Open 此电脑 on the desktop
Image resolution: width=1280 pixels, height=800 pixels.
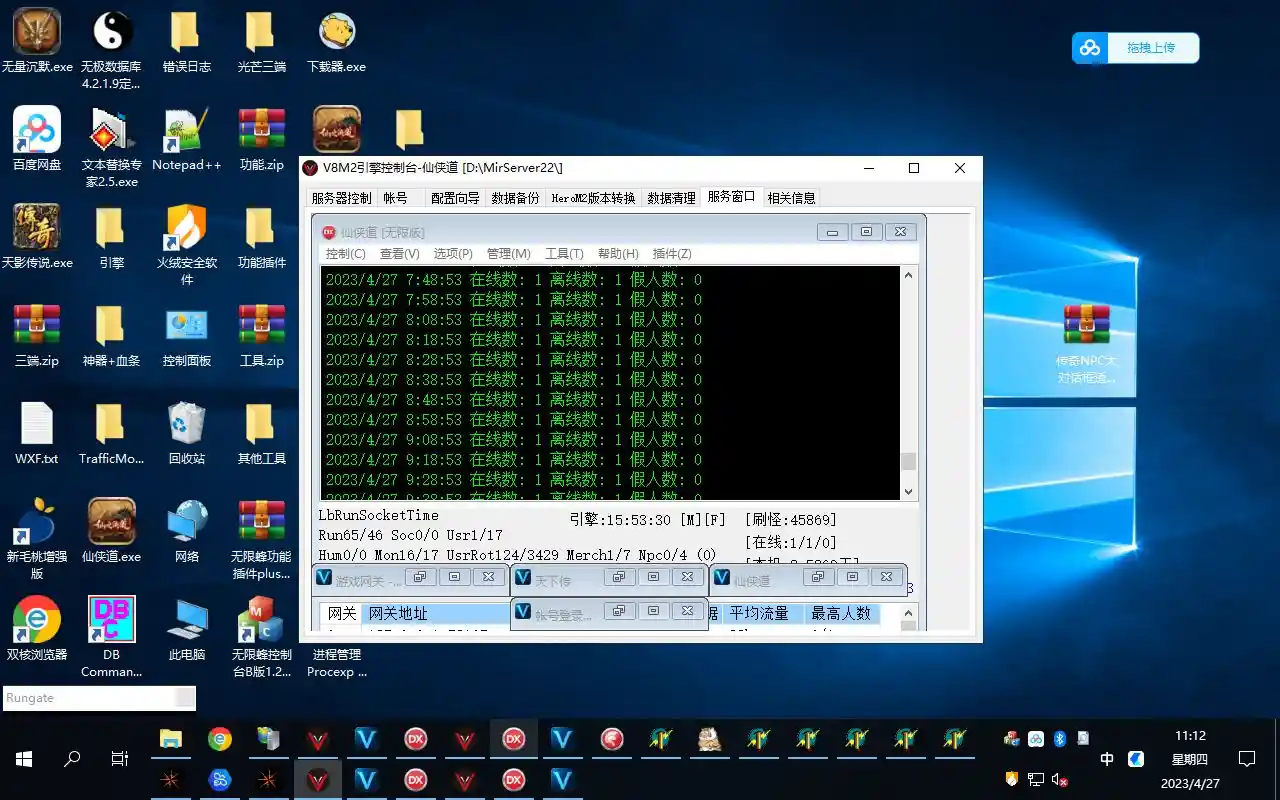[187, 629]
